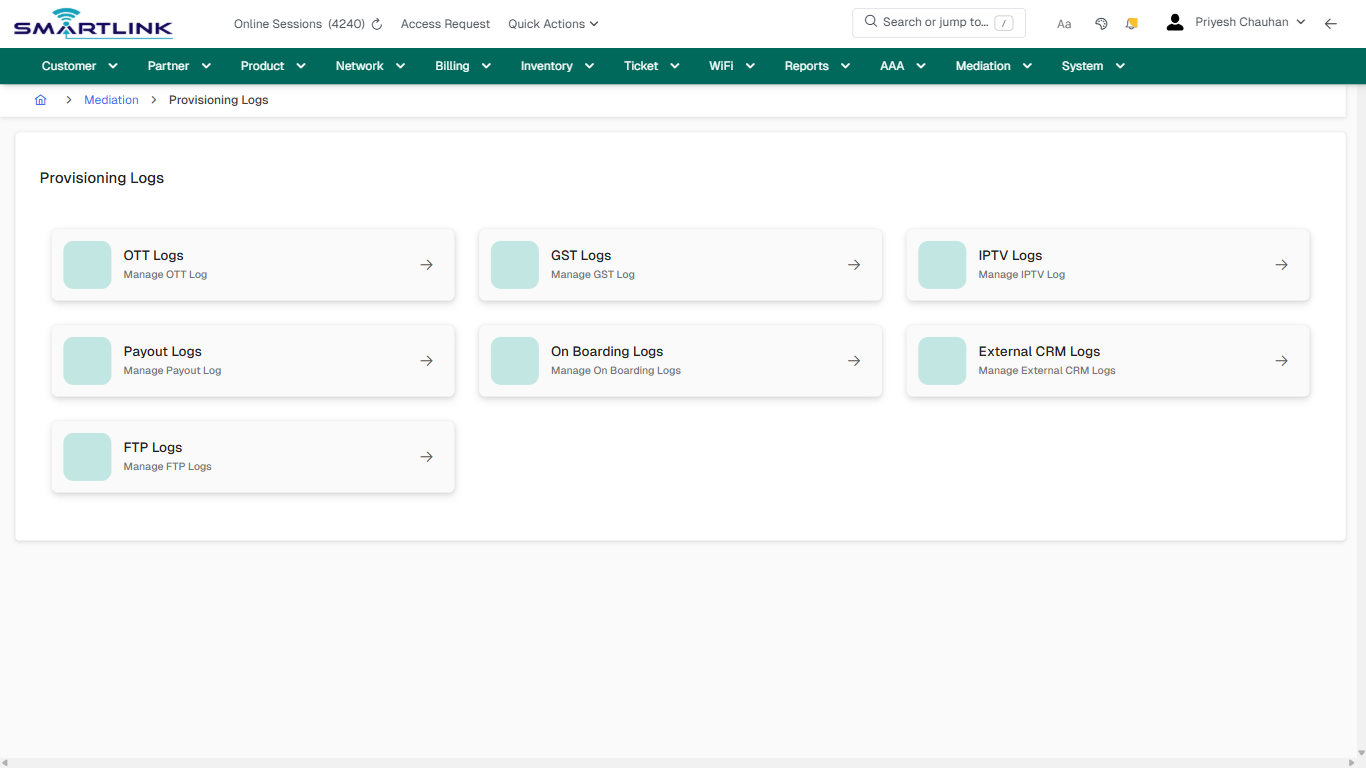This screenshot has height=768, width=1366.
Task: Click the home icon in breadcrumb
Action: pyautogui.click(x=40, y=100)
